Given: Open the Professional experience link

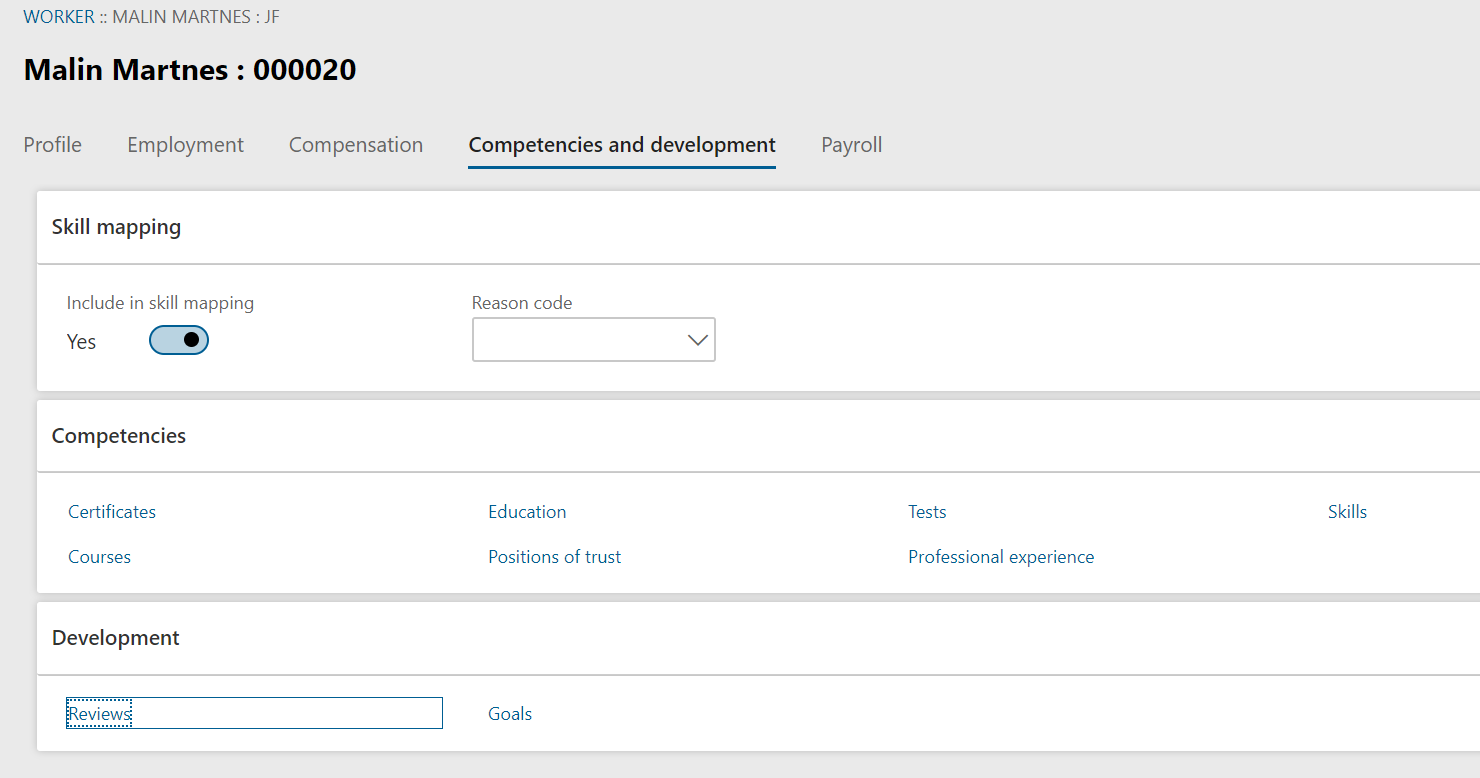Looking at the screenshot, I should tap(1001, 556).
